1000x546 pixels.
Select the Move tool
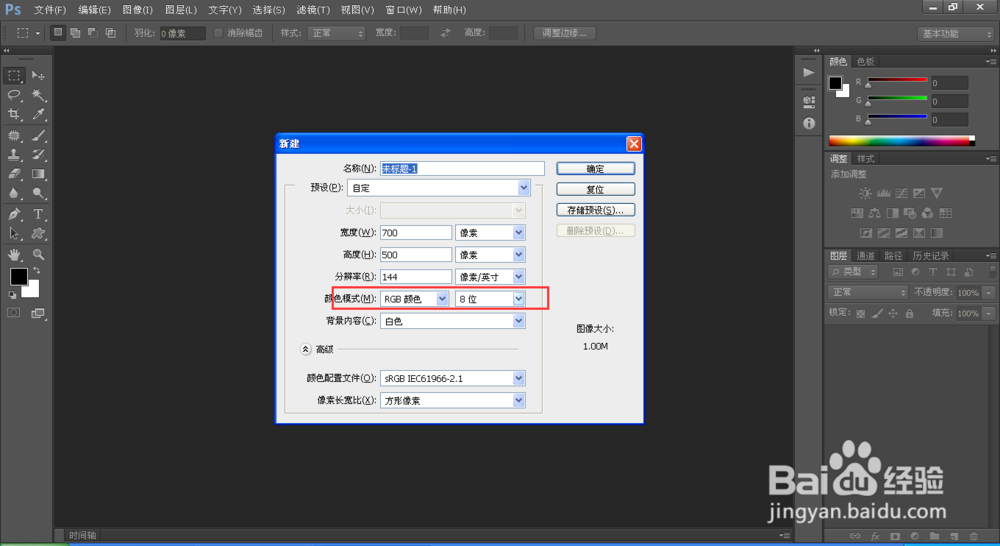point(38,75)
